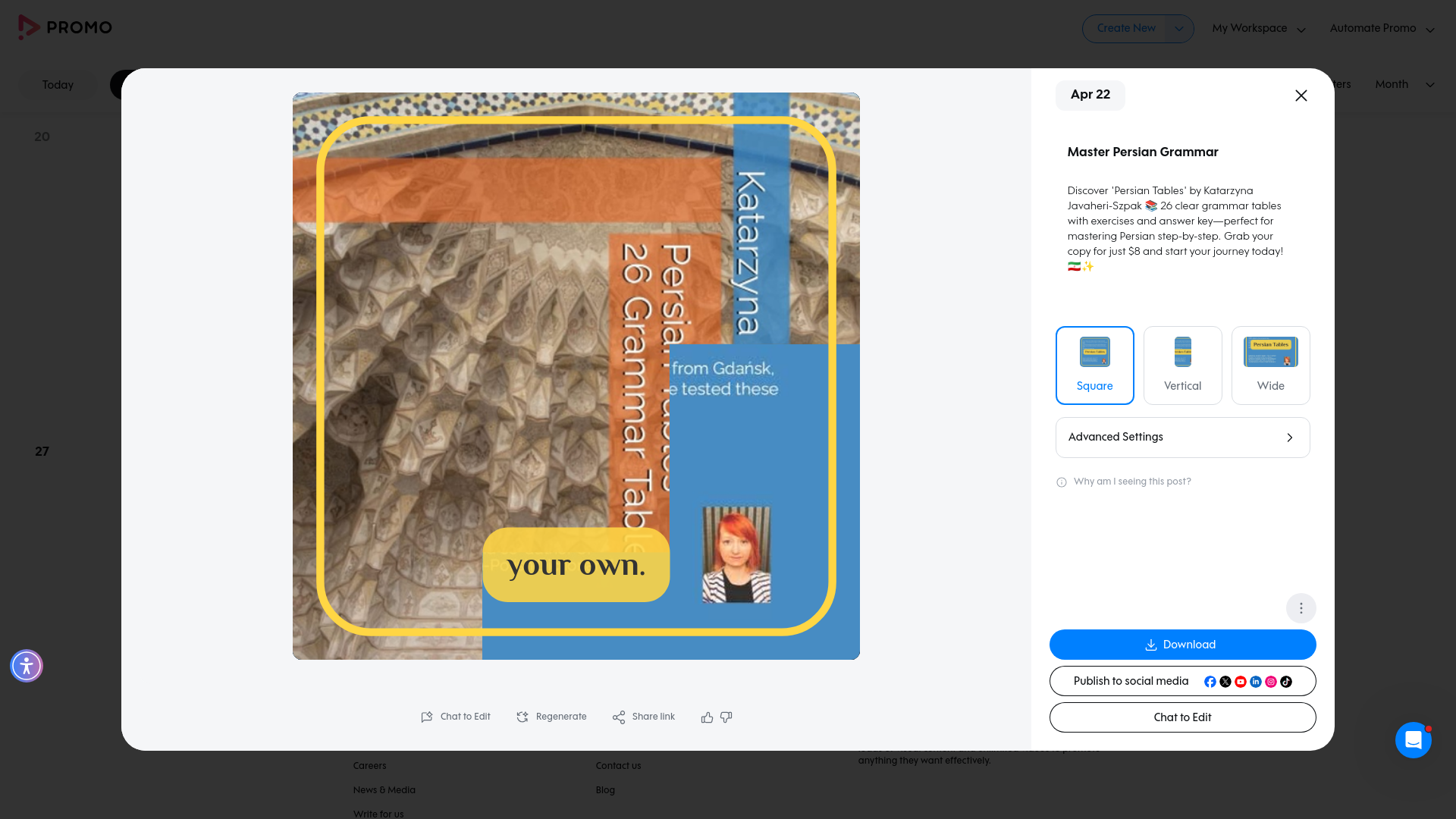The image size is (1456, 819).
Task: Give the post a thumbs up
Action: [x=706, y=717]
